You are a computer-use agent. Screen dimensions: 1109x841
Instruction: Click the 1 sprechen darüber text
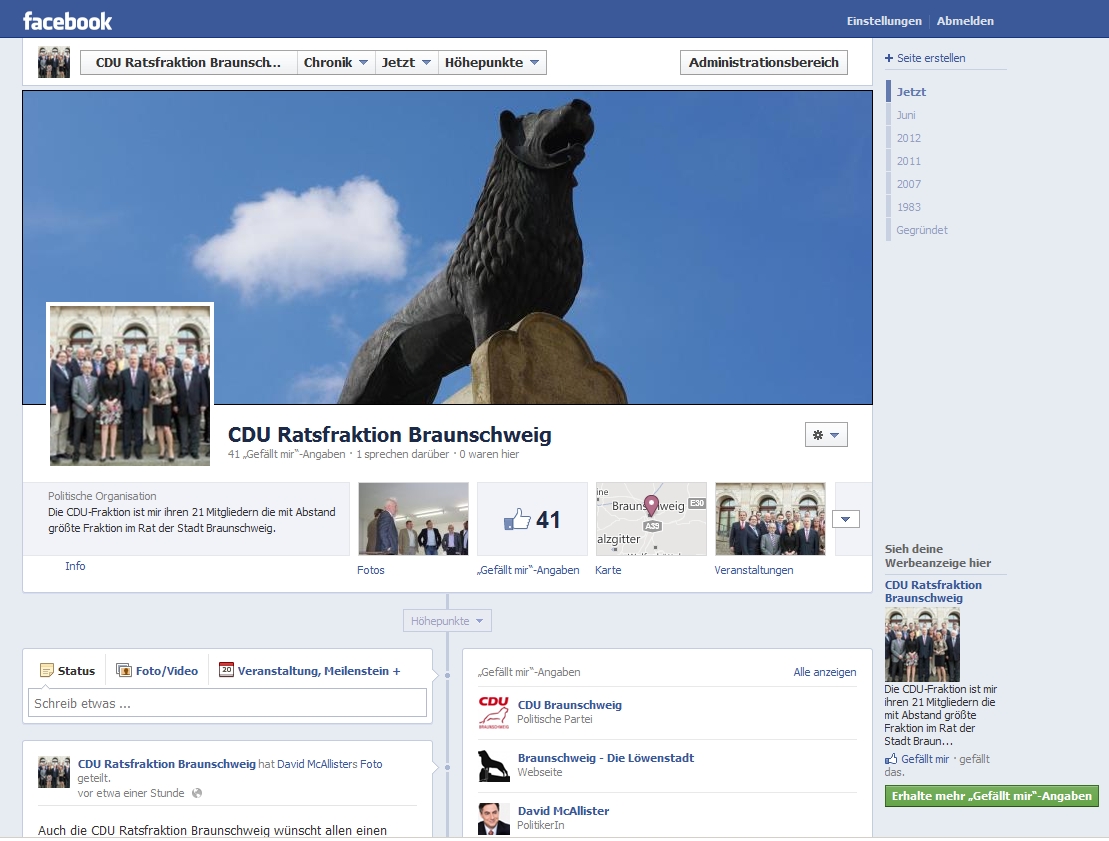tap(402, 454)
